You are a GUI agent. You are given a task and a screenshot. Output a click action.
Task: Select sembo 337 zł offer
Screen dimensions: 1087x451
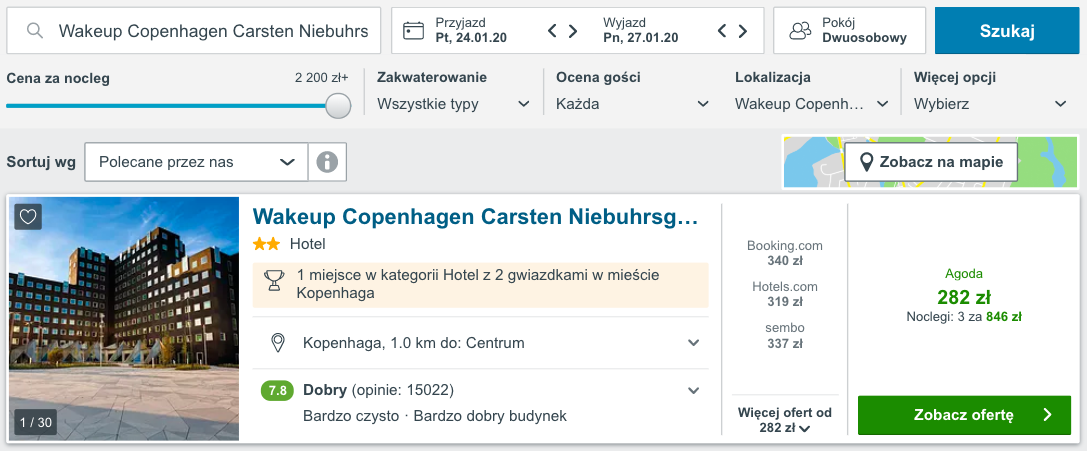[x=785, y=335]
